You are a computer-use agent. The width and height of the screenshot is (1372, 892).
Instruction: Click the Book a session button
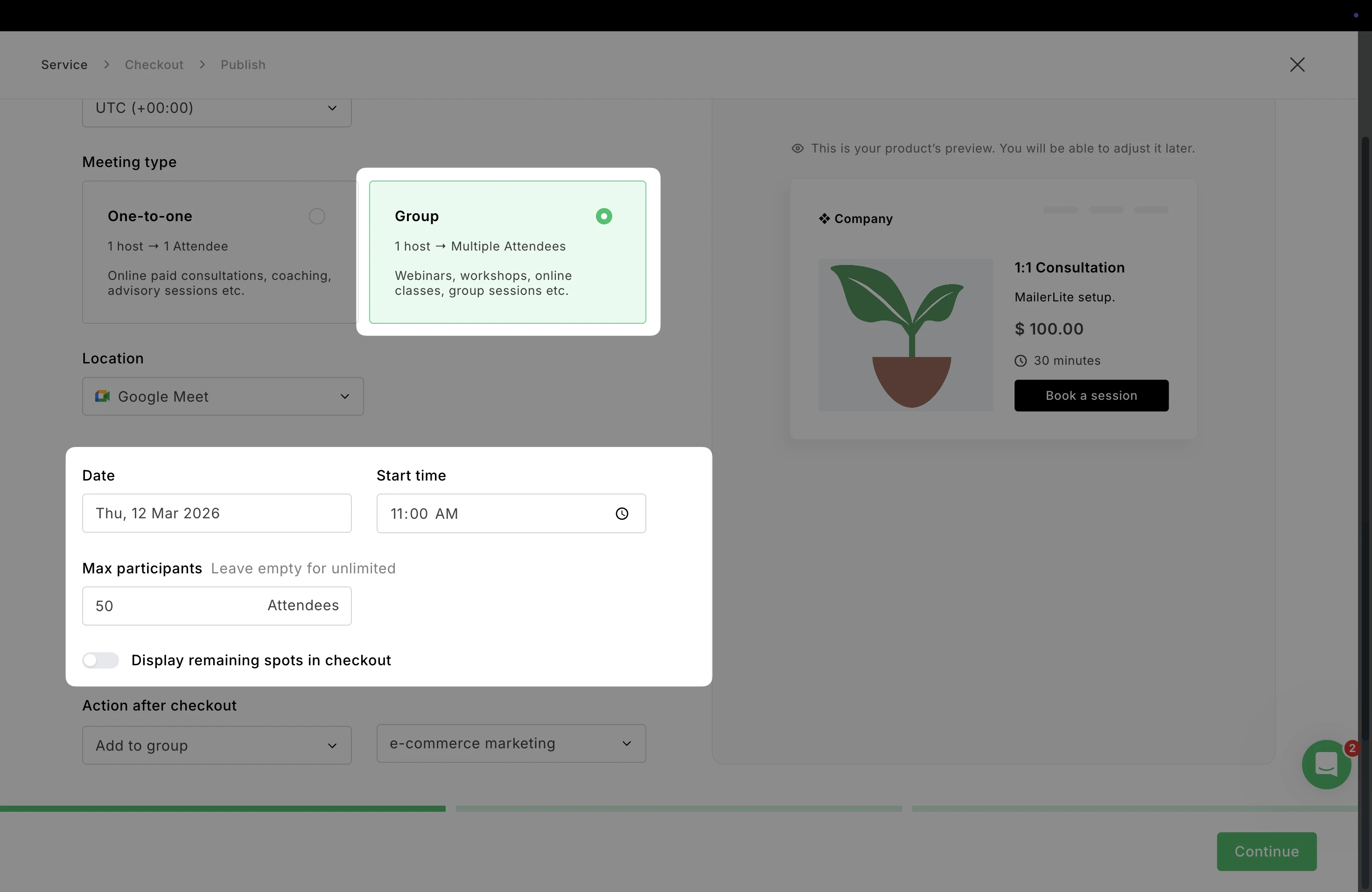click(1091, 395)
